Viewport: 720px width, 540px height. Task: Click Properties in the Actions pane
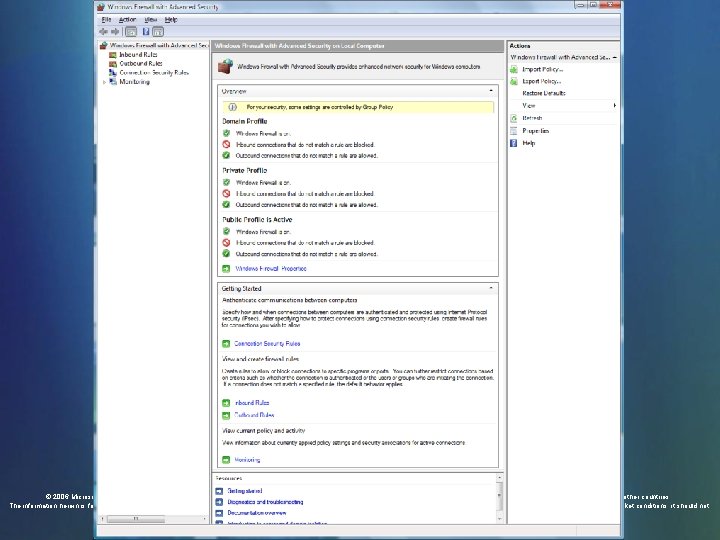535,131
